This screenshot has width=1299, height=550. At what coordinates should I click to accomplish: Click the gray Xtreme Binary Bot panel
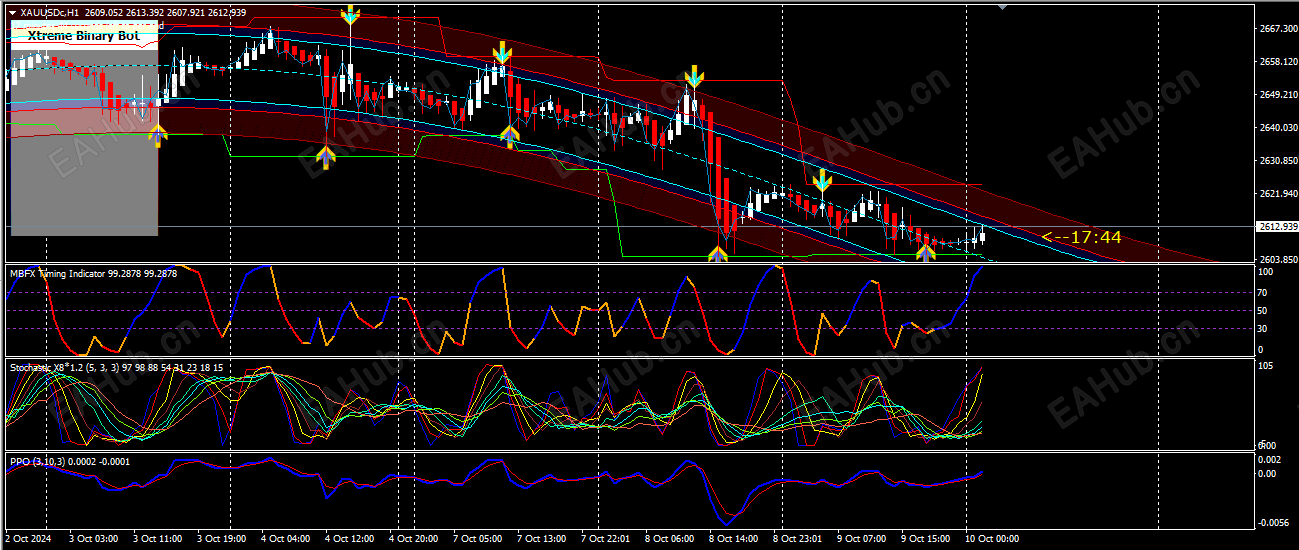84,130
